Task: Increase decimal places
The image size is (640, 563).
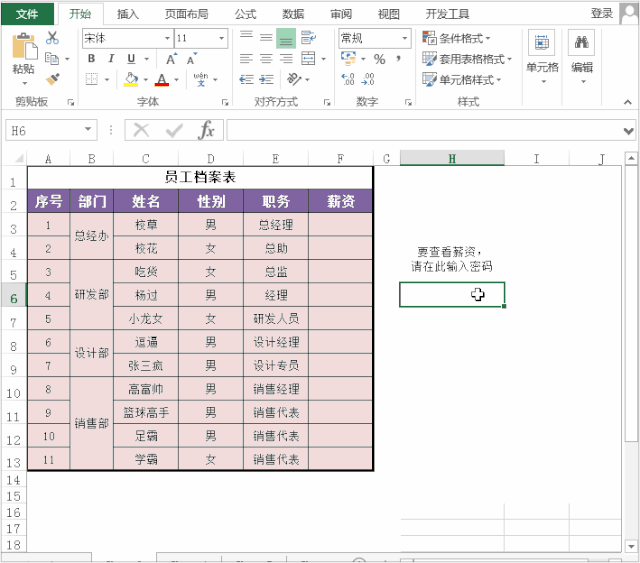Action: pyautogui.click(x=348, y=79)
